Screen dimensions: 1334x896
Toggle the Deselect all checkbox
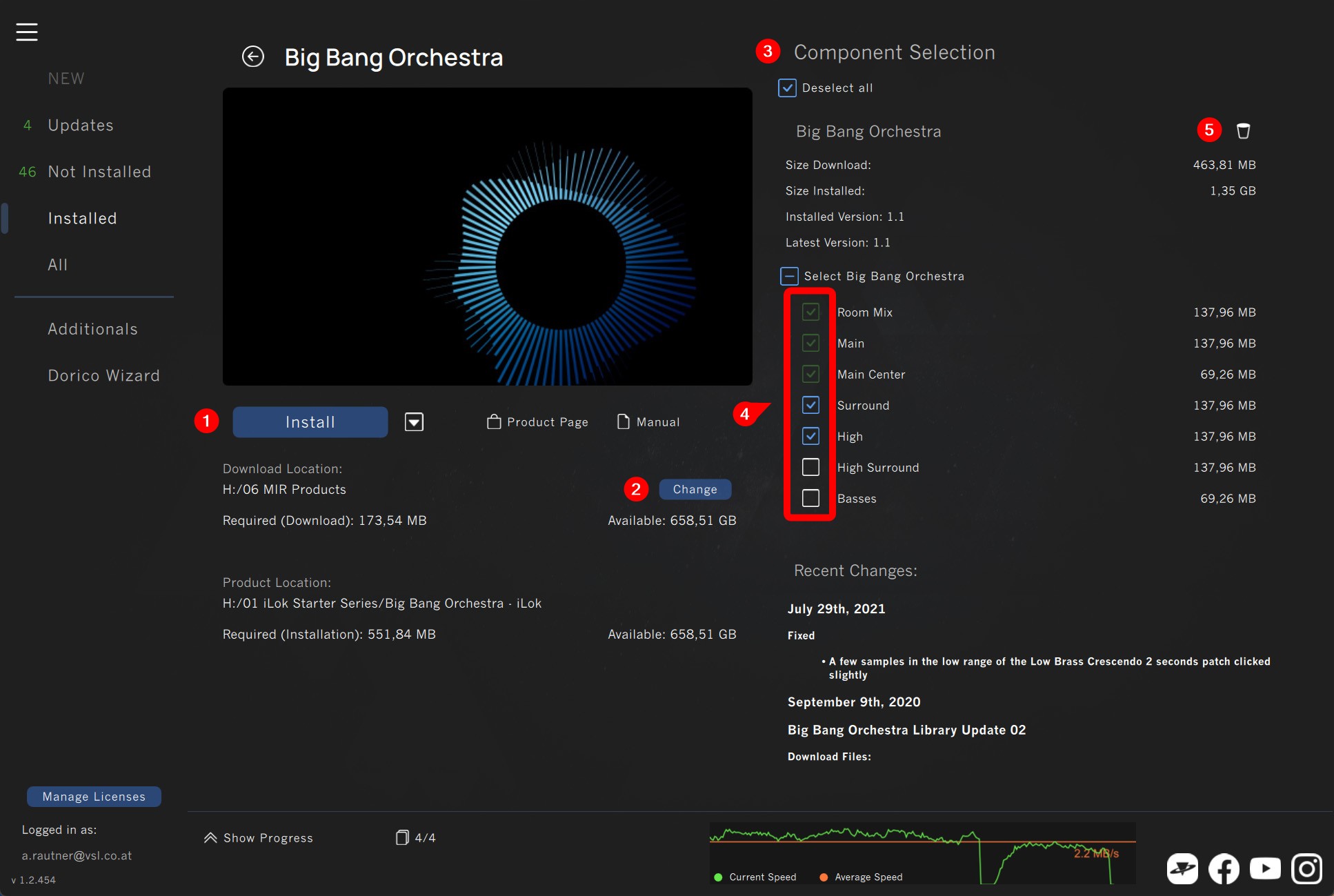pos(787,88)
